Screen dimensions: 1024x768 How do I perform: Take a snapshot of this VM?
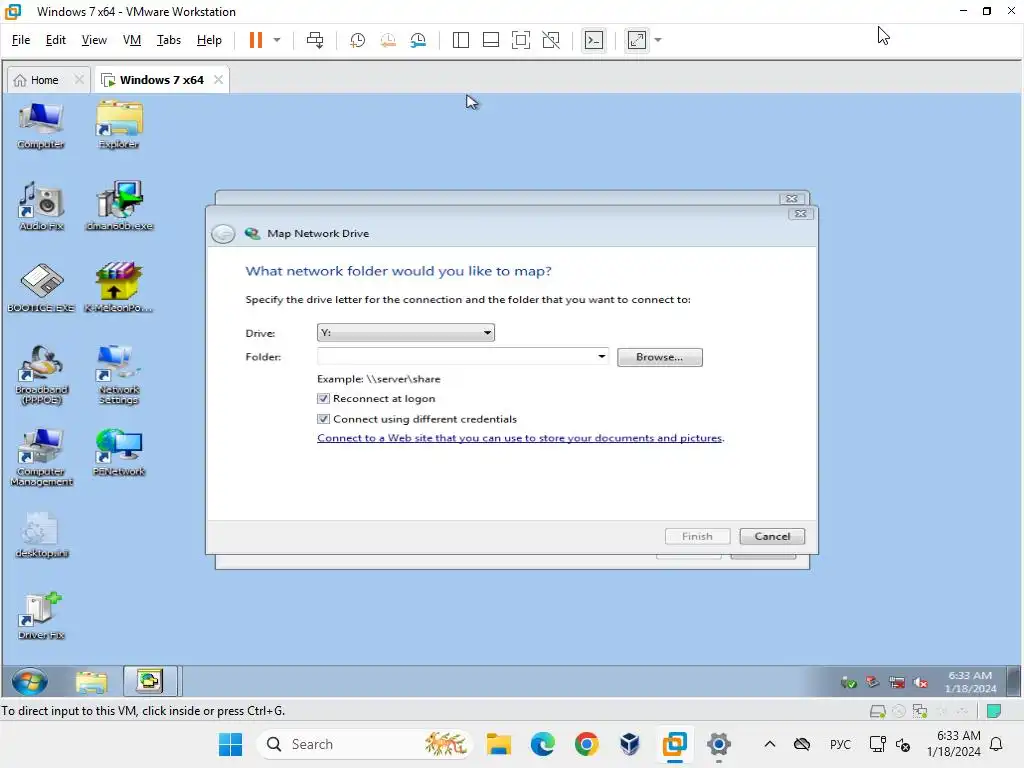pos(357,40)
